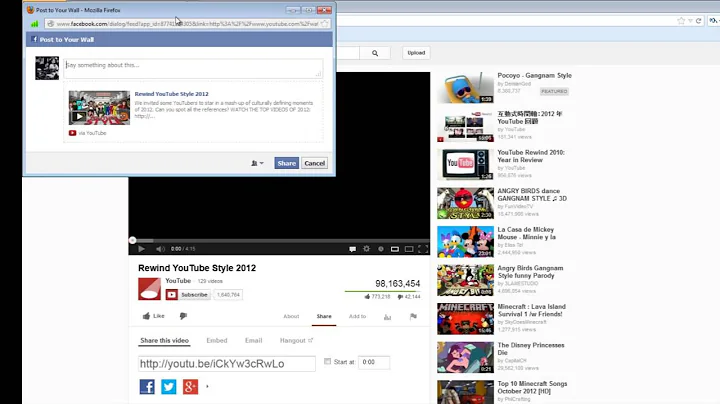Click the 98,163,454 view count
The height and width of the screenshot is (404, 720).
point(398,283)
